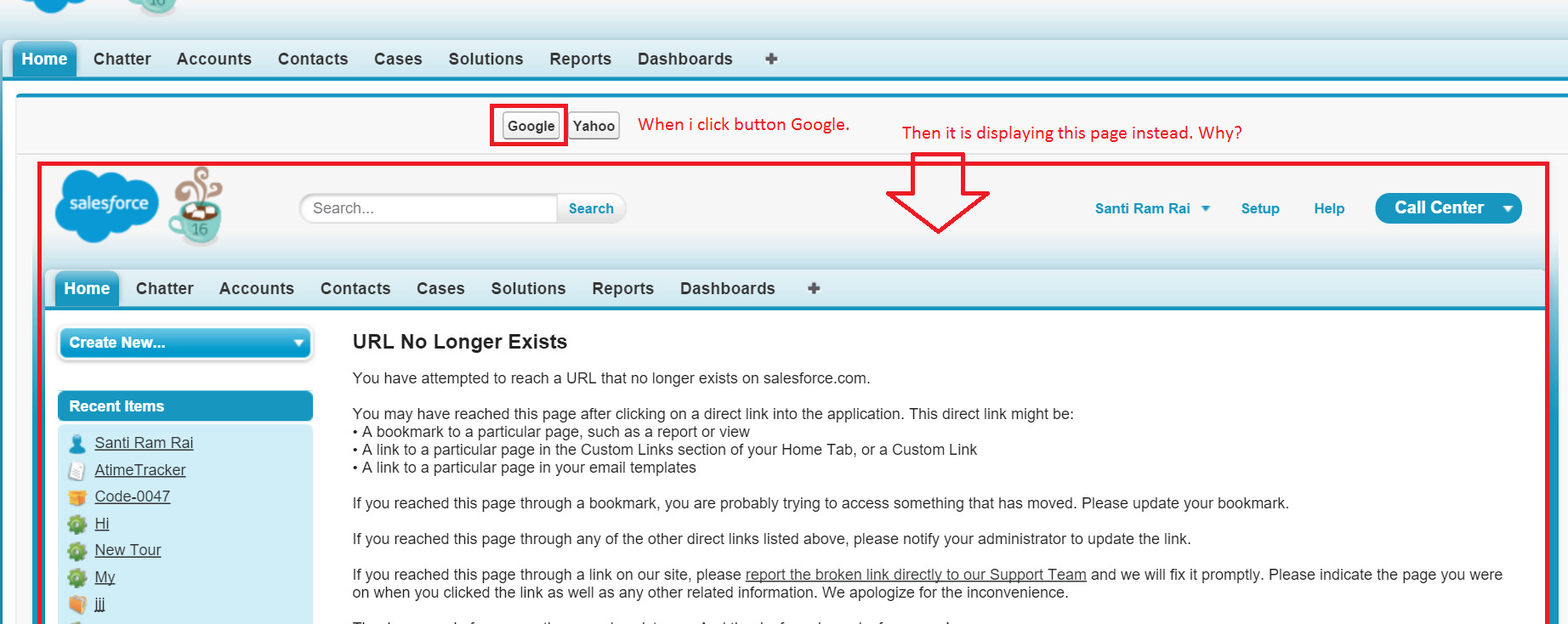Click the gear icon beside Hi
The height and width of the screenshot is (624, 1568).
point(77,524)
